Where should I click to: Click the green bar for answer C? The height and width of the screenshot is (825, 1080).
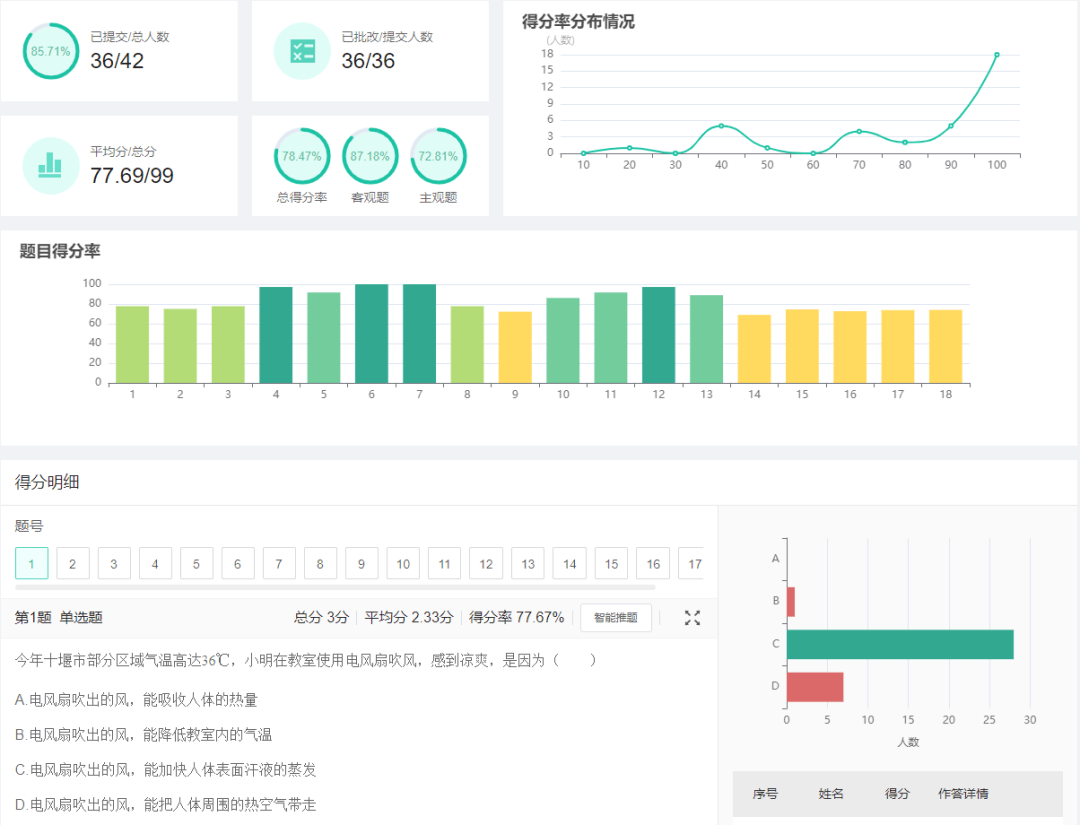click(x=900, y=644)
